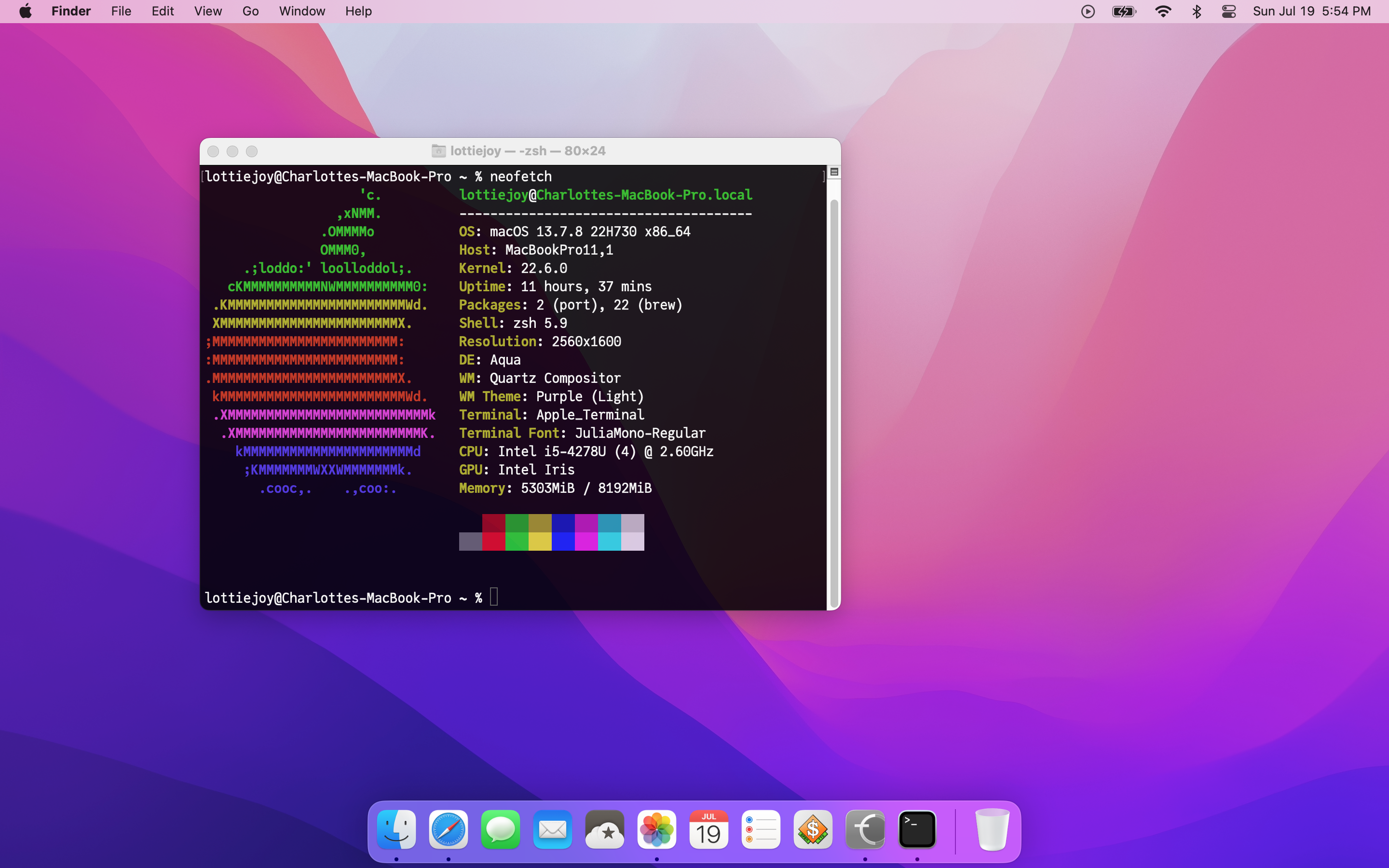This screenshot has width=1389, height=868.
Task: Open Calendar showing Jul 19 in Dock
Action: (709, 829)
